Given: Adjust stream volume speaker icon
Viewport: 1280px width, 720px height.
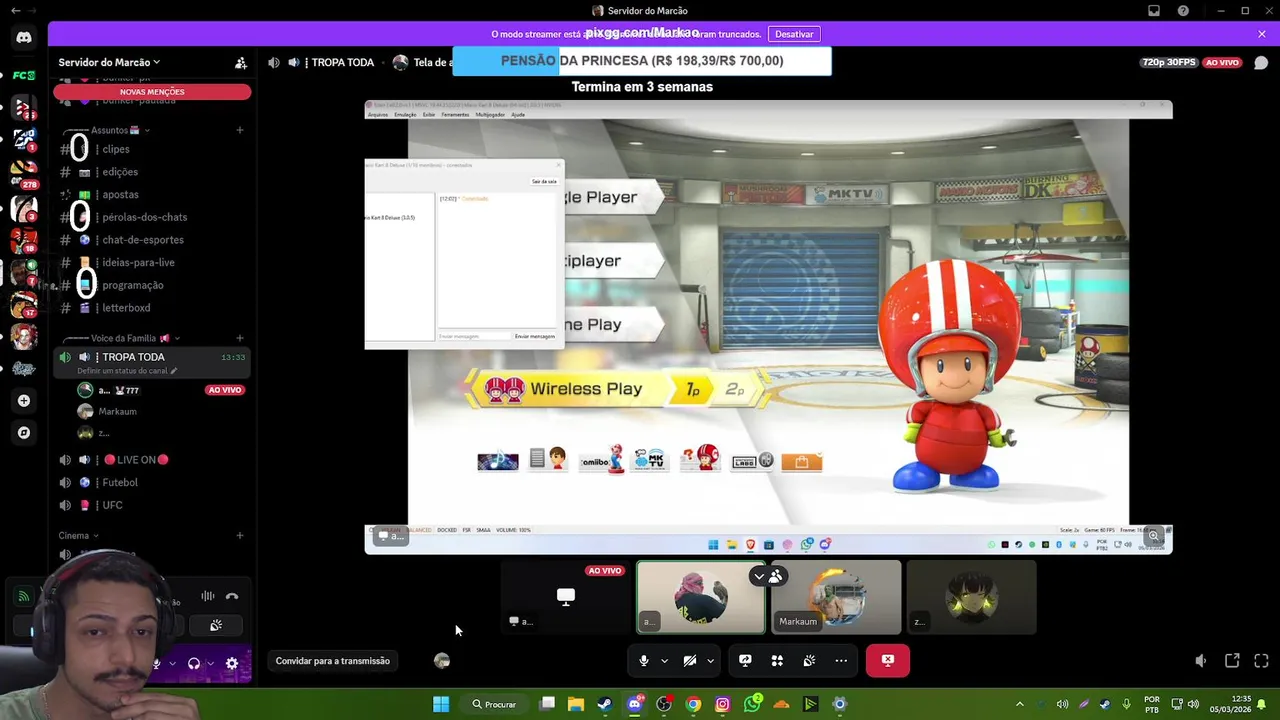Looking at the screenshot, I should (1201, 661).
